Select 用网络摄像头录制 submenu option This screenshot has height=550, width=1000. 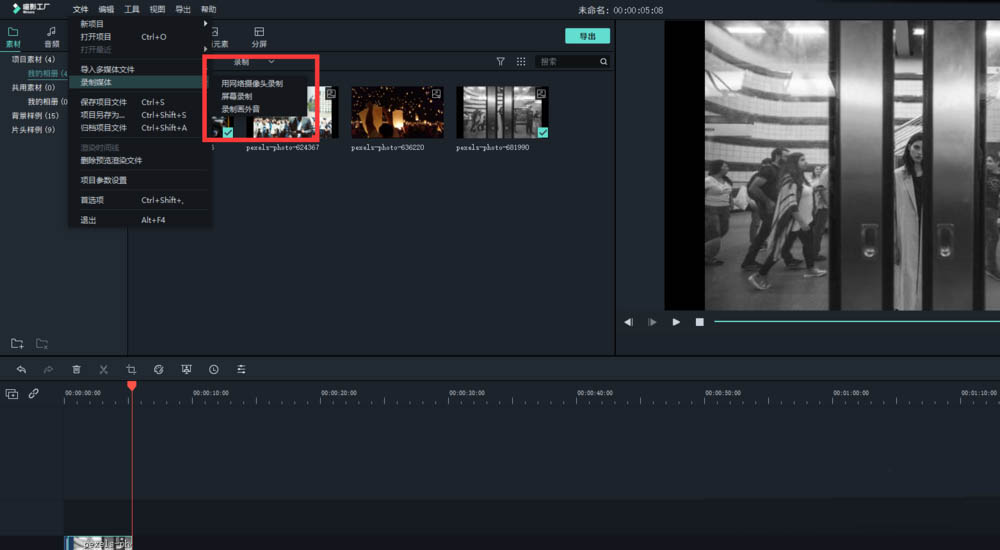point(252,84)
